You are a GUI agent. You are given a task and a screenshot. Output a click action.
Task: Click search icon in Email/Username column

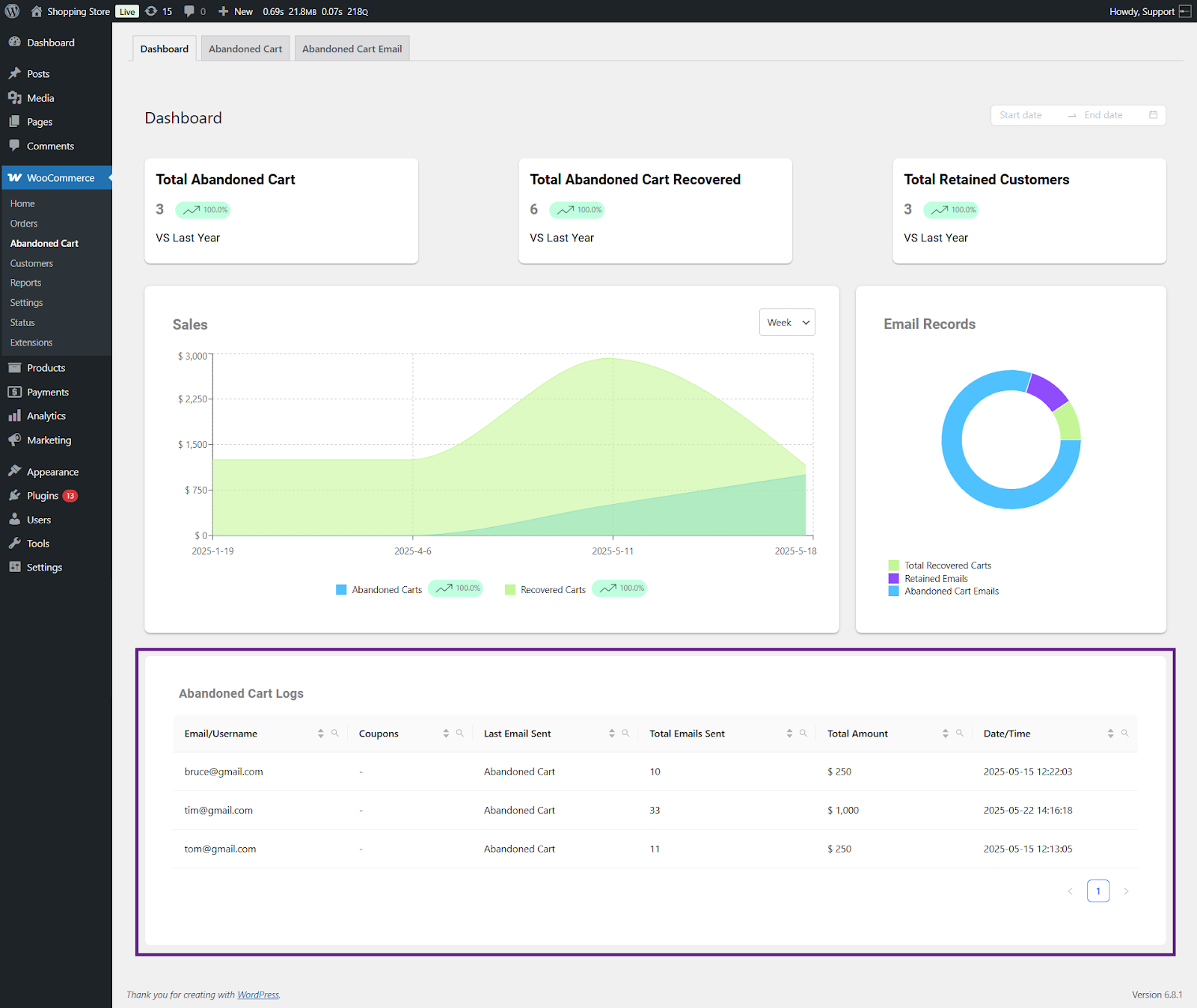point(335,733)
